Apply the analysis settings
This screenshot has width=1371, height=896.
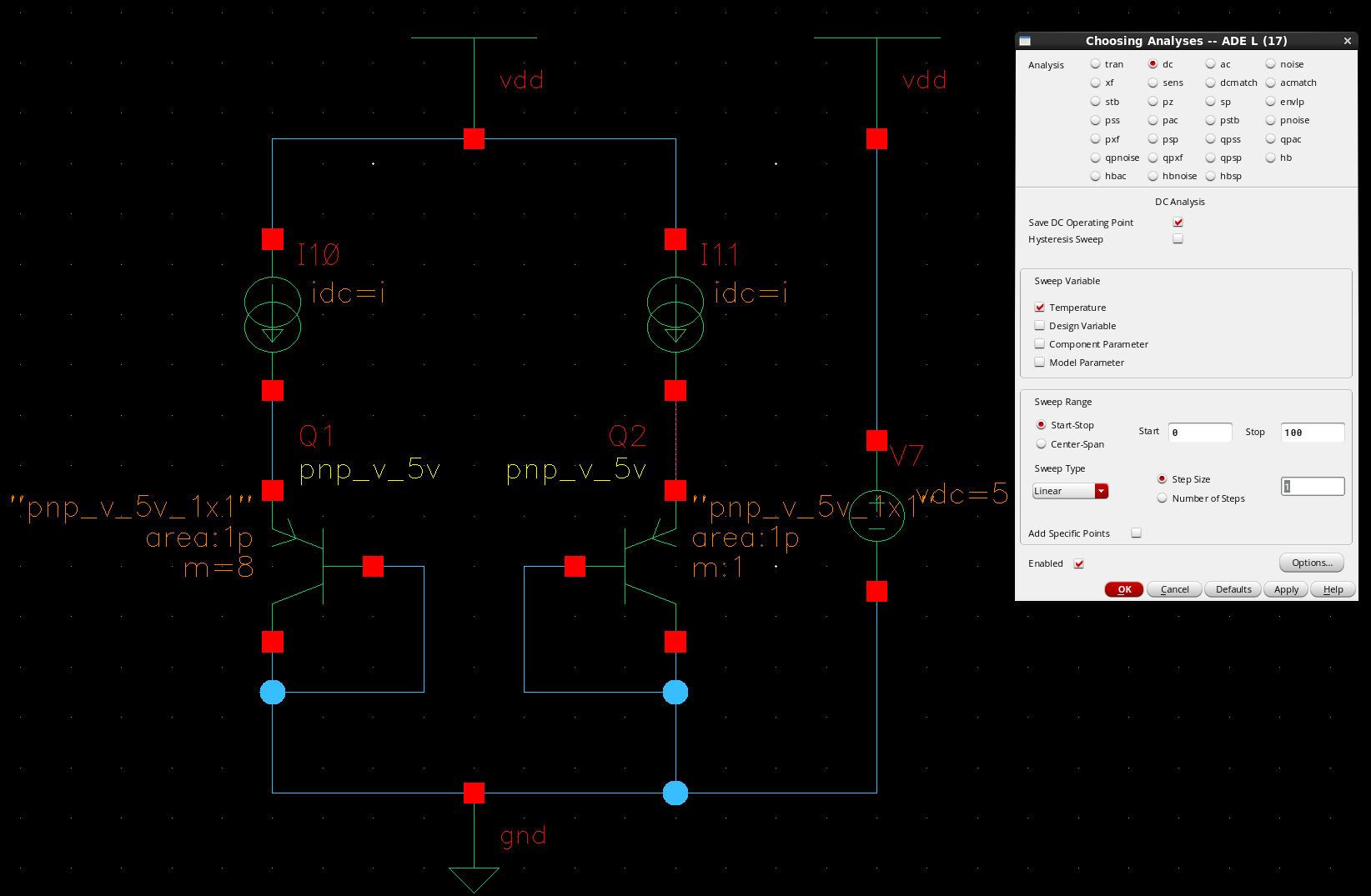point(1286,589)
